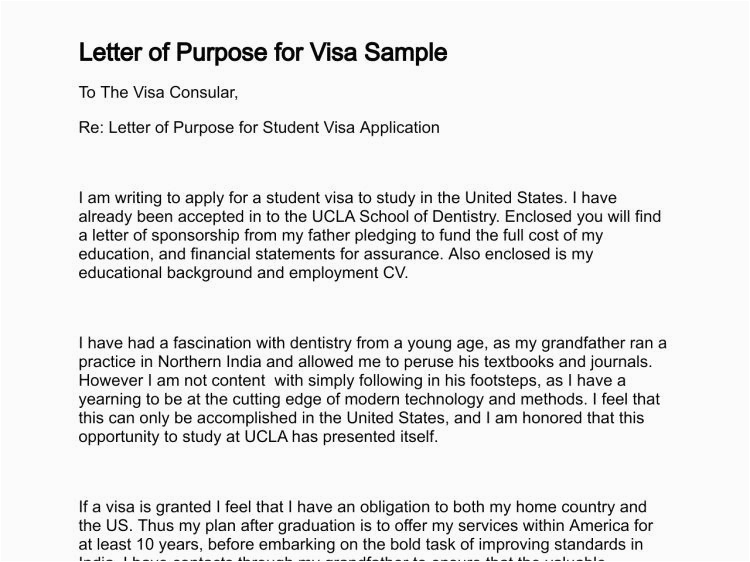Click the line starting 'However I am not content'
This screenshot has height=562, width=750.
[352, 381]
